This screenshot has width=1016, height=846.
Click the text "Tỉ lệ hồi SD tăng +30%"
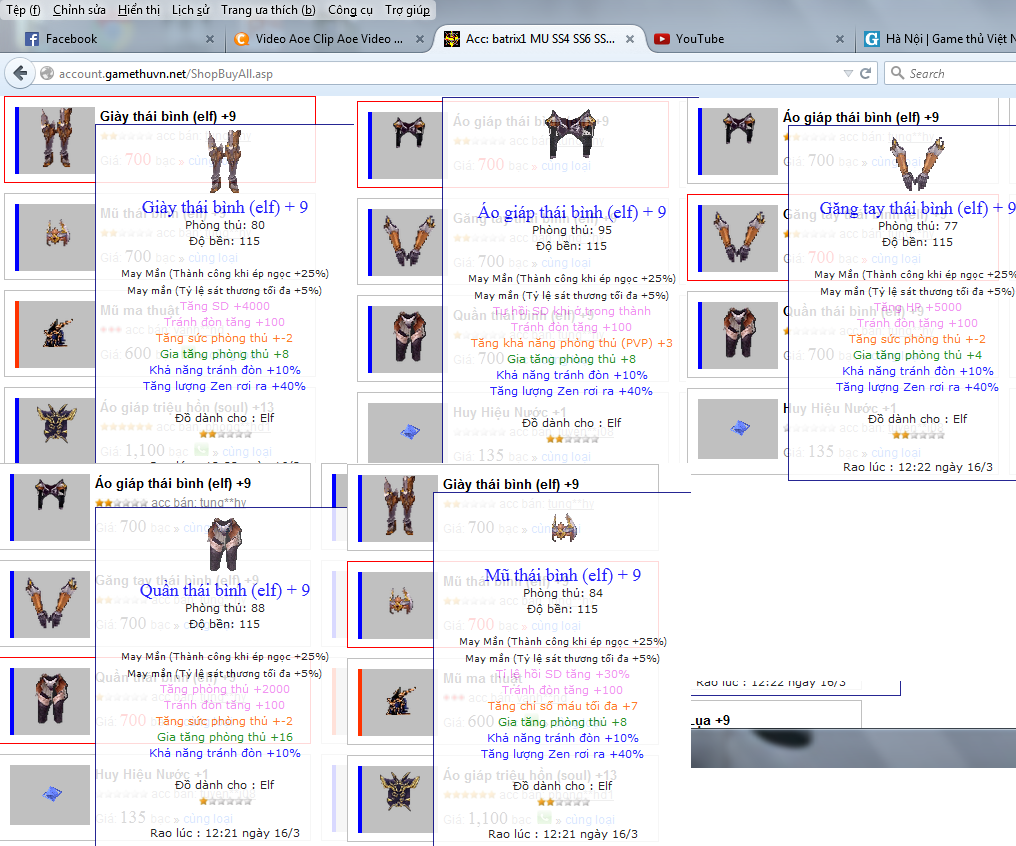coord(562,674)
